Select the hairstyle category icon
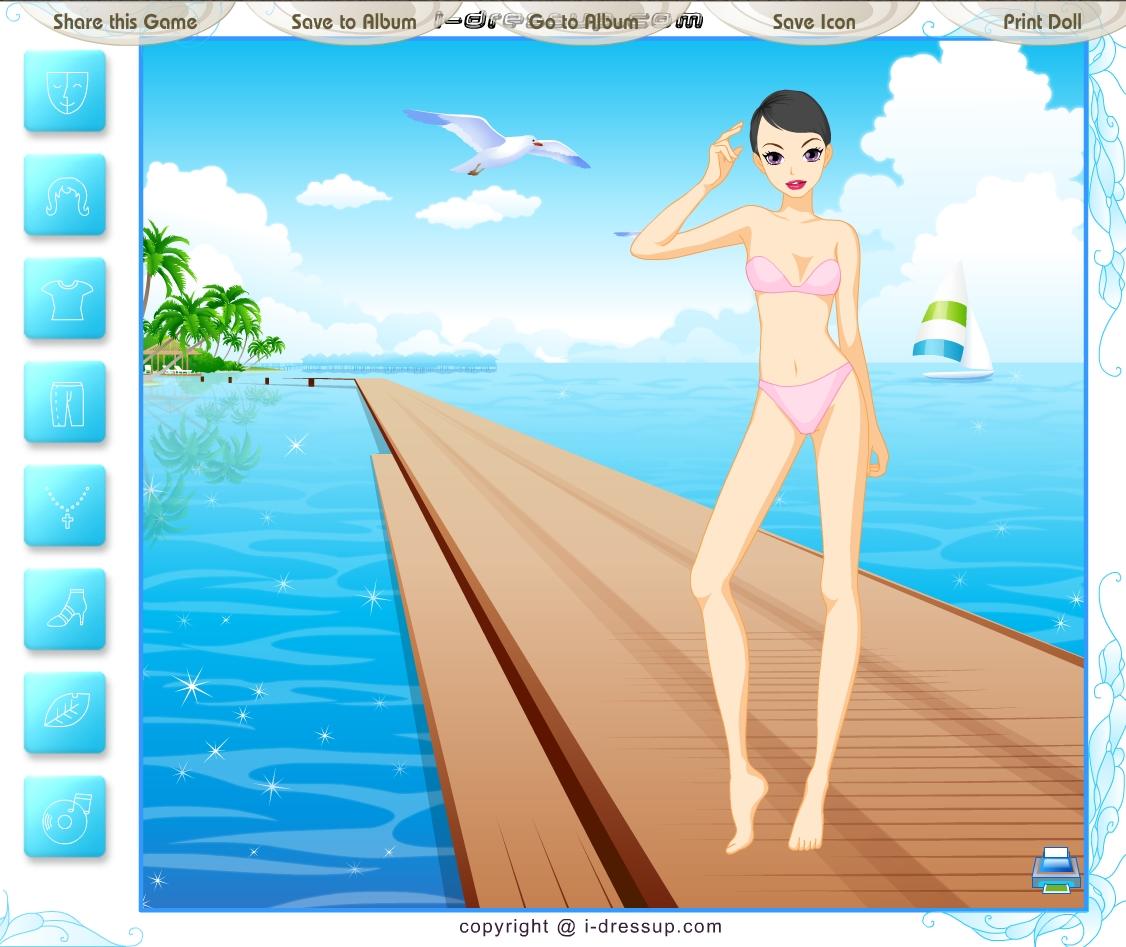This screenshot has height=947, width=1126. [65, 195]
